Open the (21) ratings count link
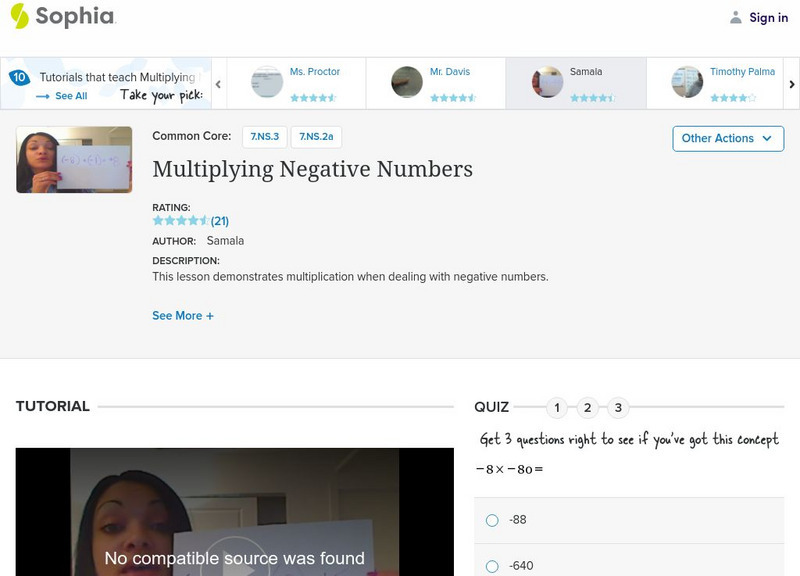The width and height of the screenshot is (800, 576). coord(220,221)
